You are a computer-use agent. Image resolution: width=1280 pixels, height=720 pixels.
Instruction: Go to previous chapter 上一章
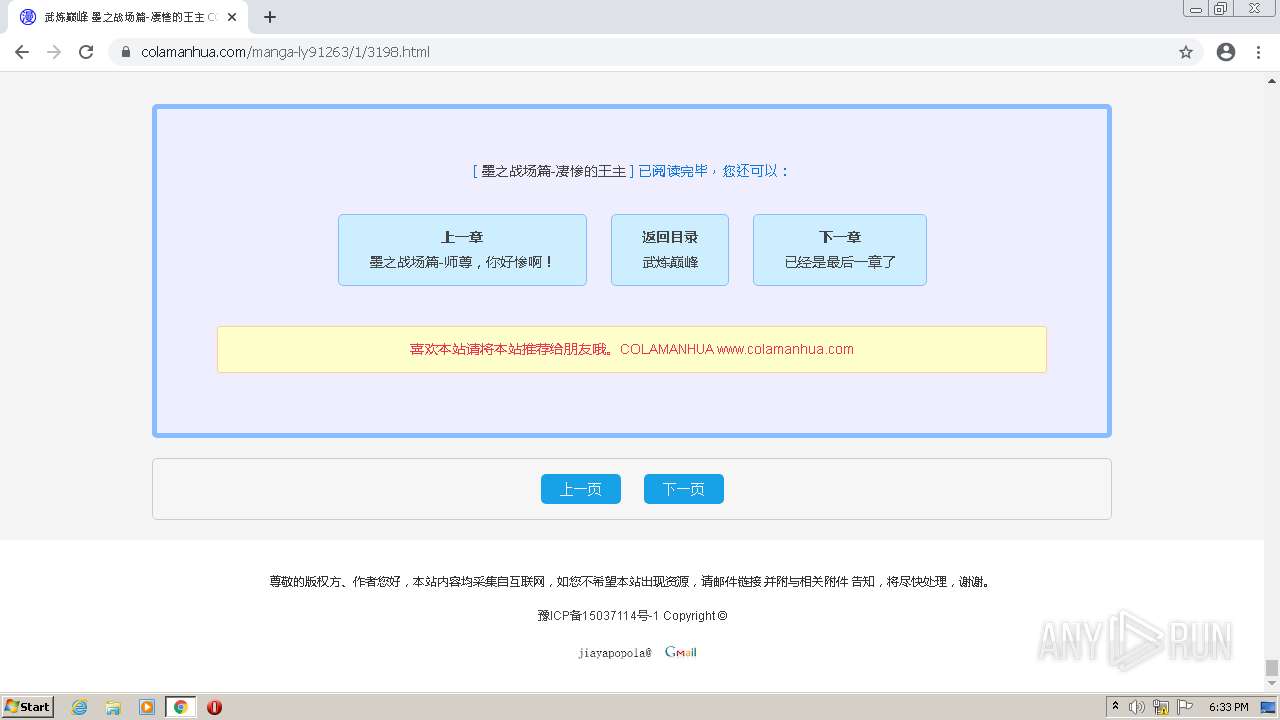462,250
